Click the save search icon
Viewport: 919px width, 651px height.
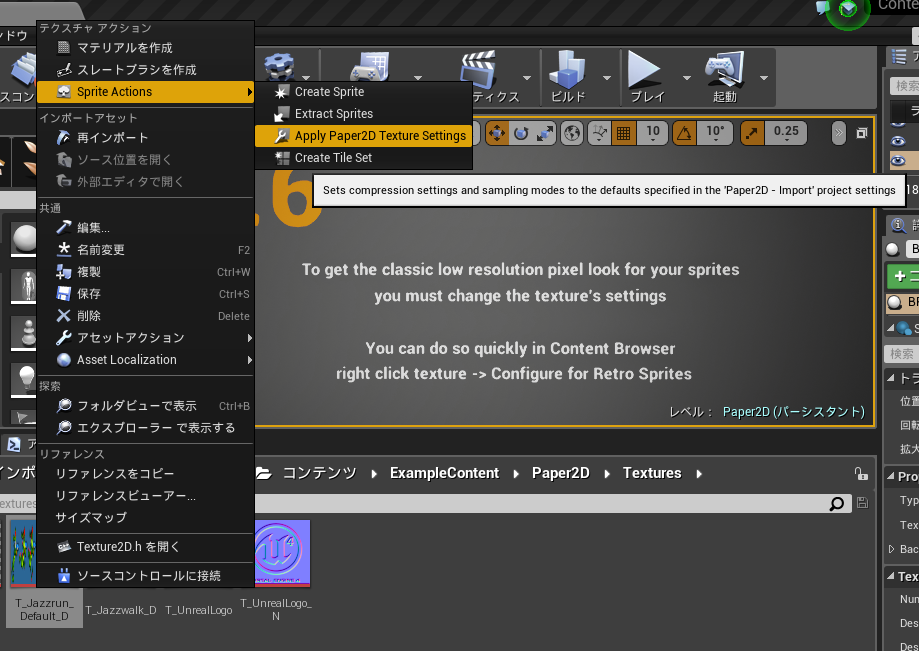click(862, 503)
